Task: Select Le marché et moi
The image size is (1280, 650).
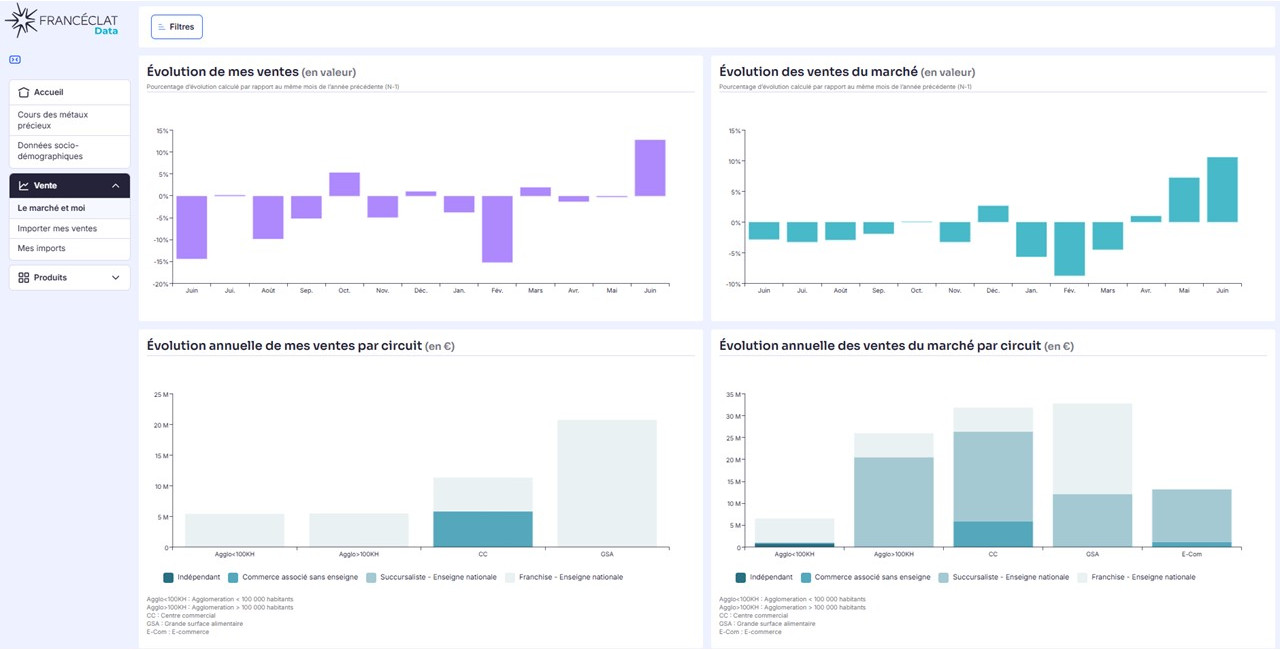Action: (x=70, y=208)
